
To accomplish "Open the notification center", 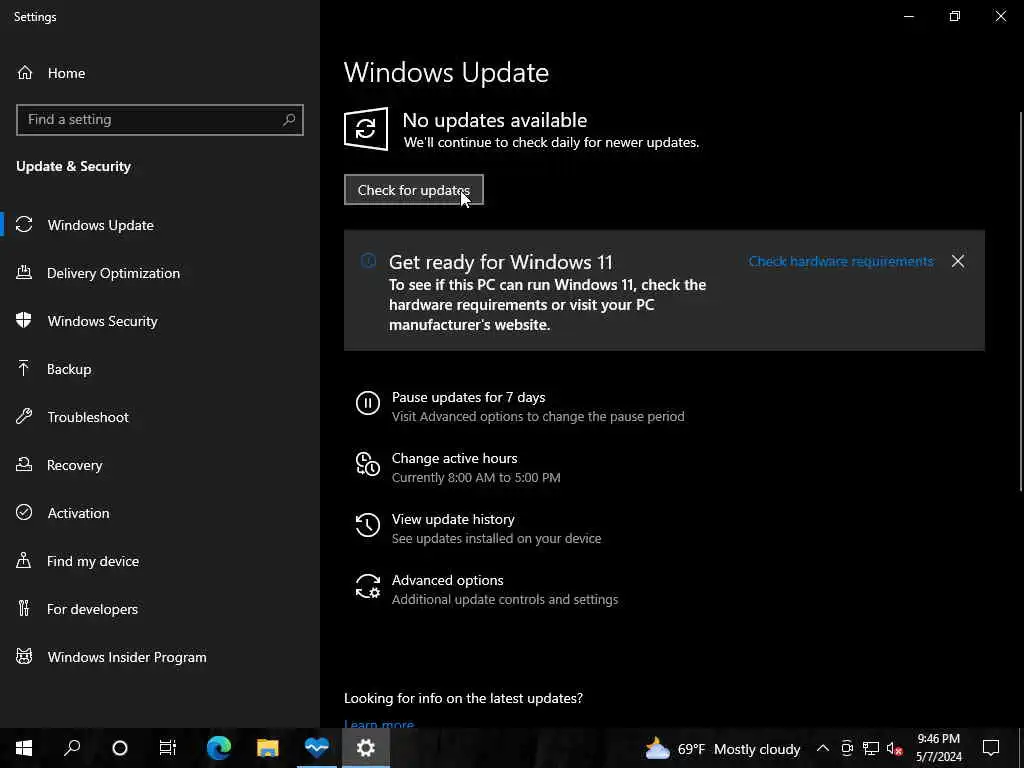I will coord(991,748).
